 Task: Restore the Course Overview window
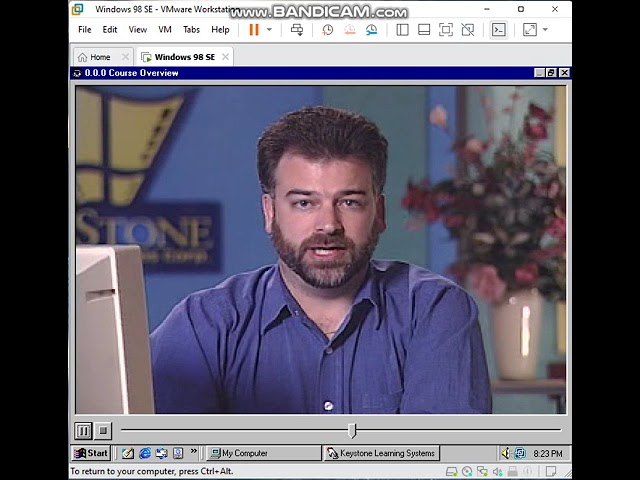click(551, 73)
